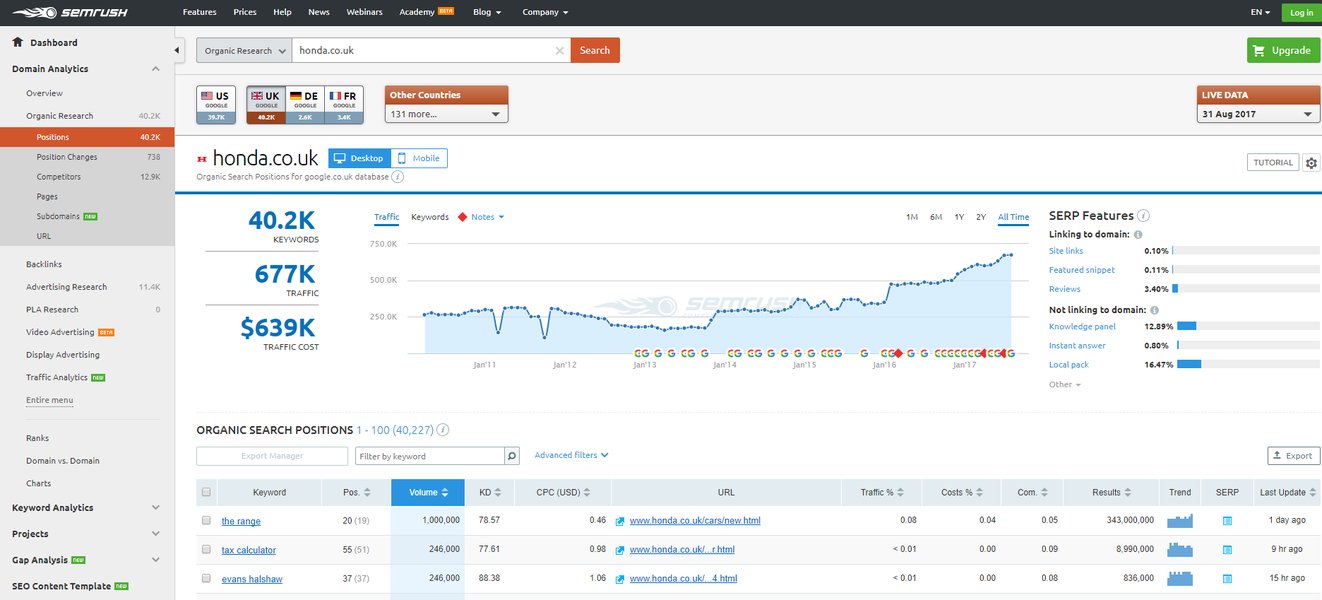Expand Advanced filters

pyautogui.click(x=571, y=455)
